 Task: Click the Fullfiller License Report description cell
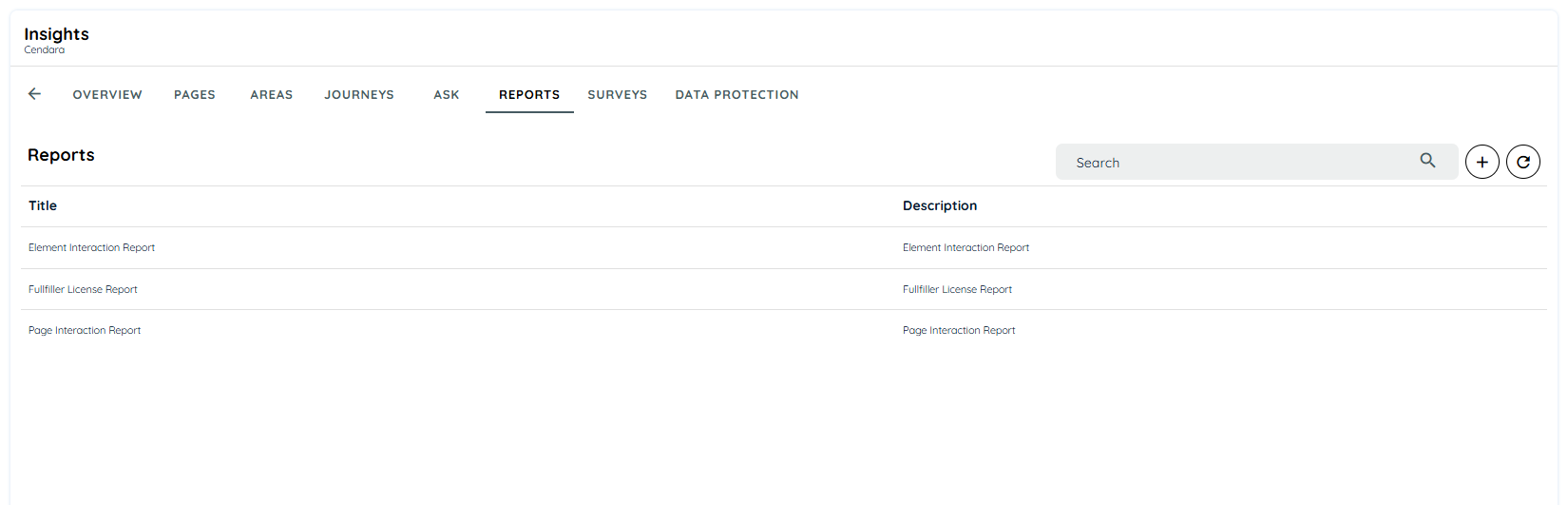957,289
